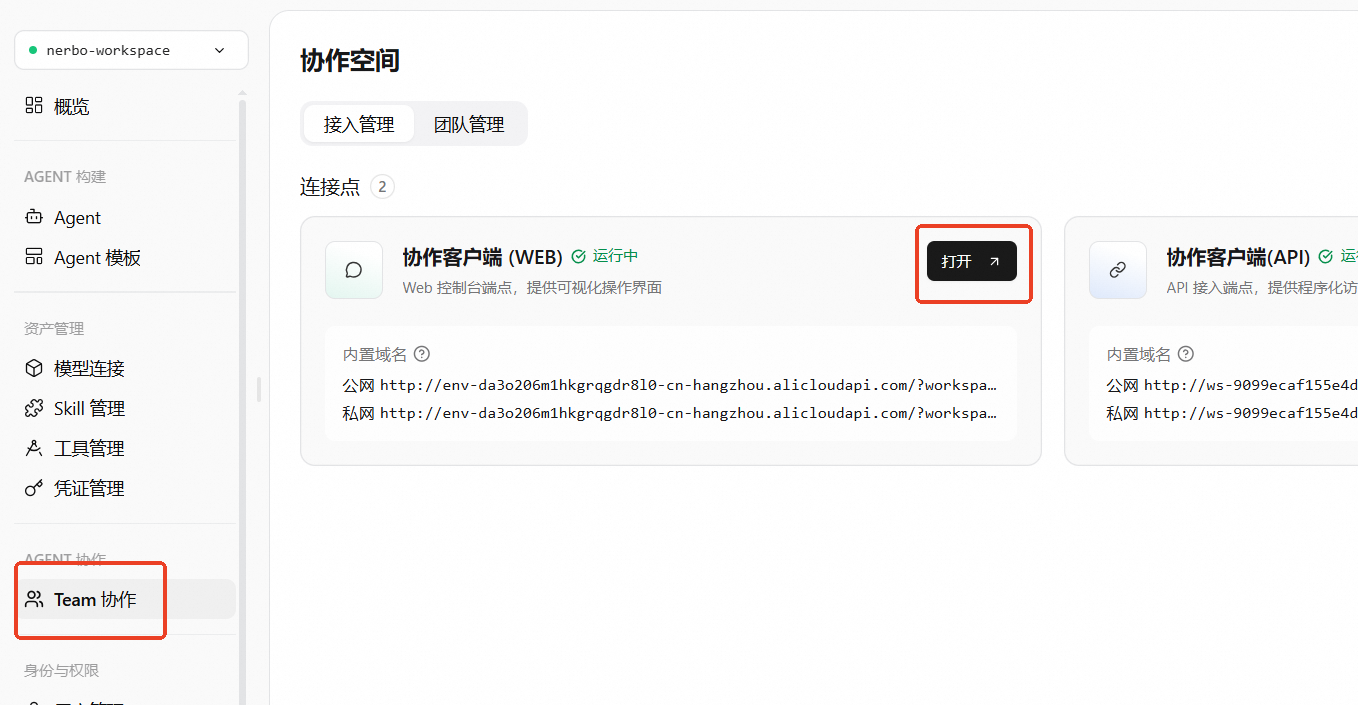Select 模型连接 in the sidebar

tap(125, 368)
